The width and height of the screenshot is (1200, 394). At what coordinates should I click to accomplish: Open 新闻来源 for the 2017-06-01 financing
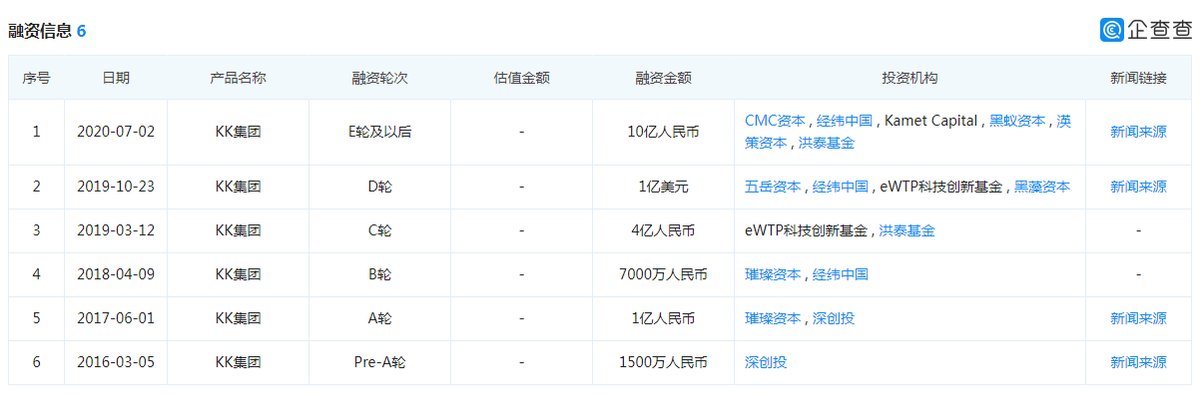1138,318
